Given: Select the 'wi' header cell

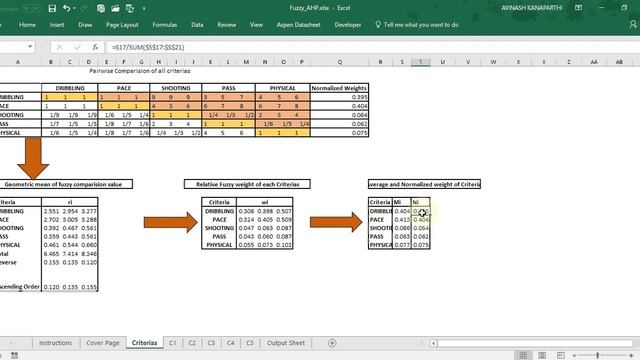Looking at the screenshot, I should click(264, 202).
